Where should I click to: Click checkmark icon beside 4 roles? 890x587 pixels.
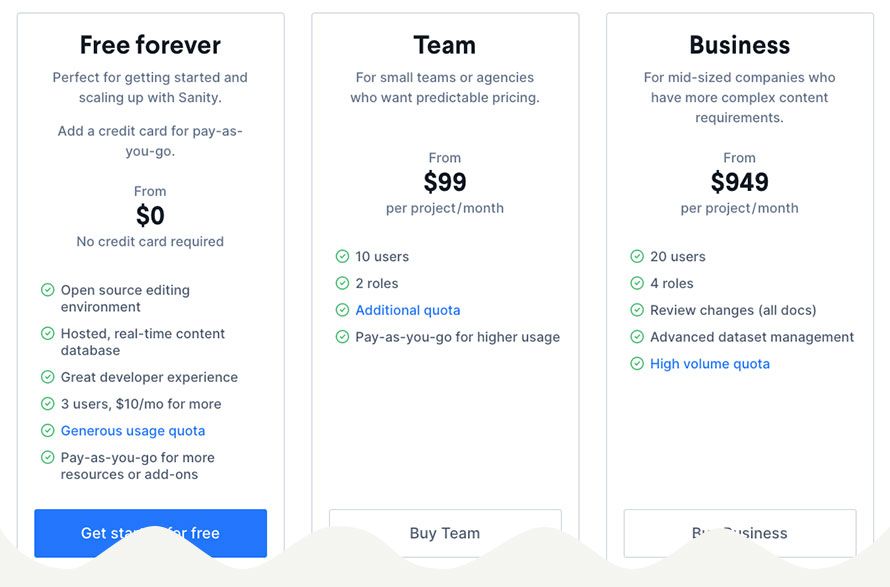tap(637, 283)
